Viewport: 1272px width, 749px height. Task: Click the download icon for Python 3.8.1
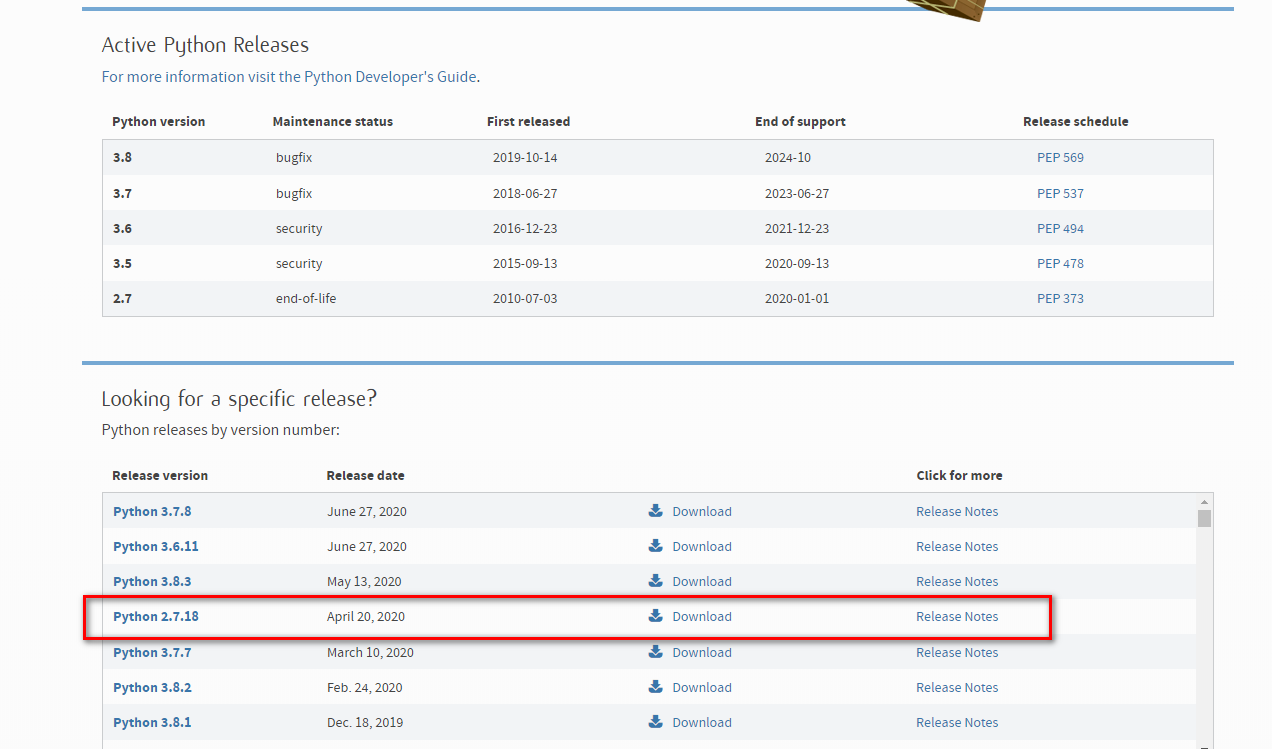(656, 721)
